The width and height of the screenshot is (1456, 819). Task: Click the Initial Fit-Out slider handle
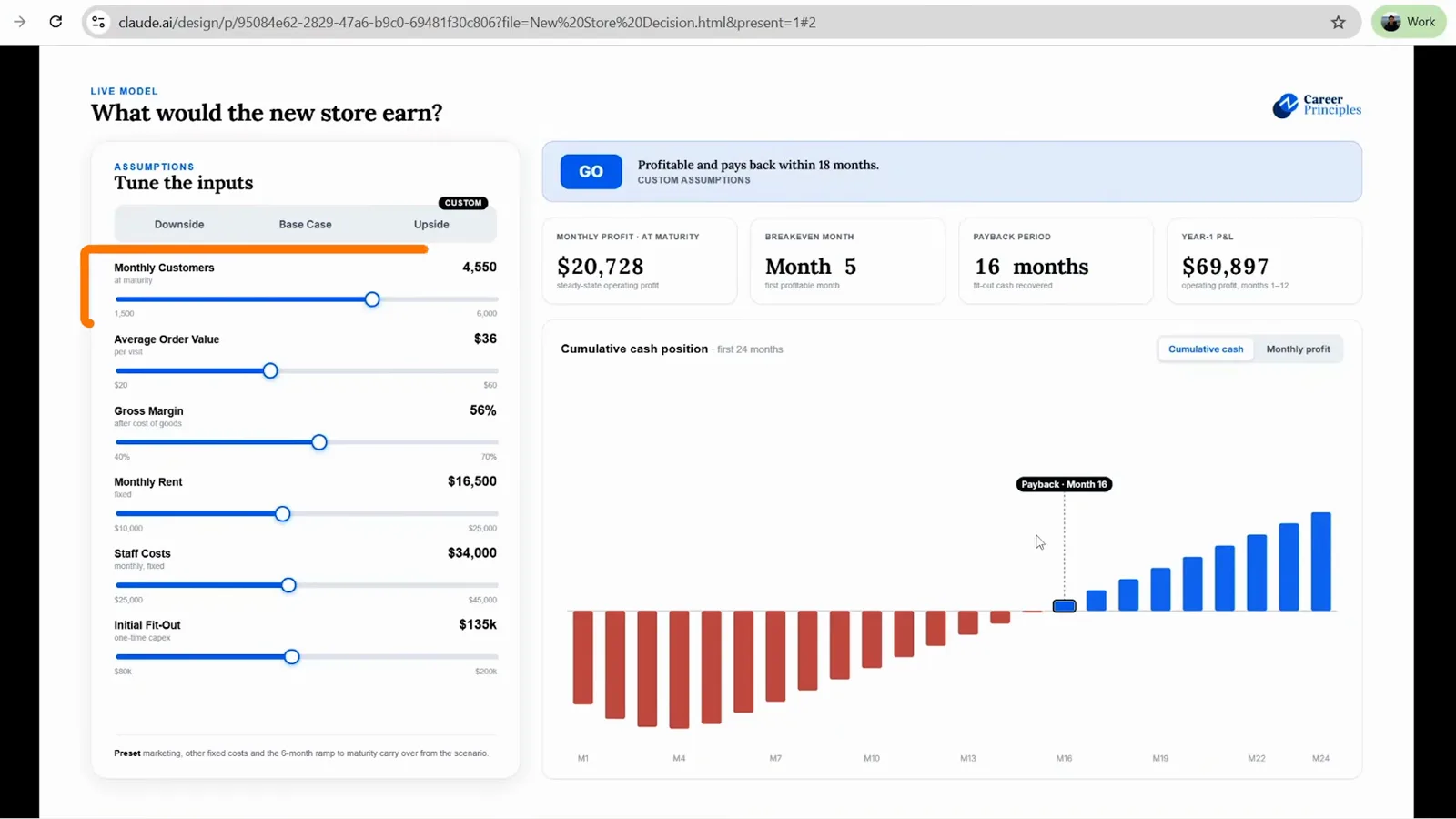click(292, 657)
